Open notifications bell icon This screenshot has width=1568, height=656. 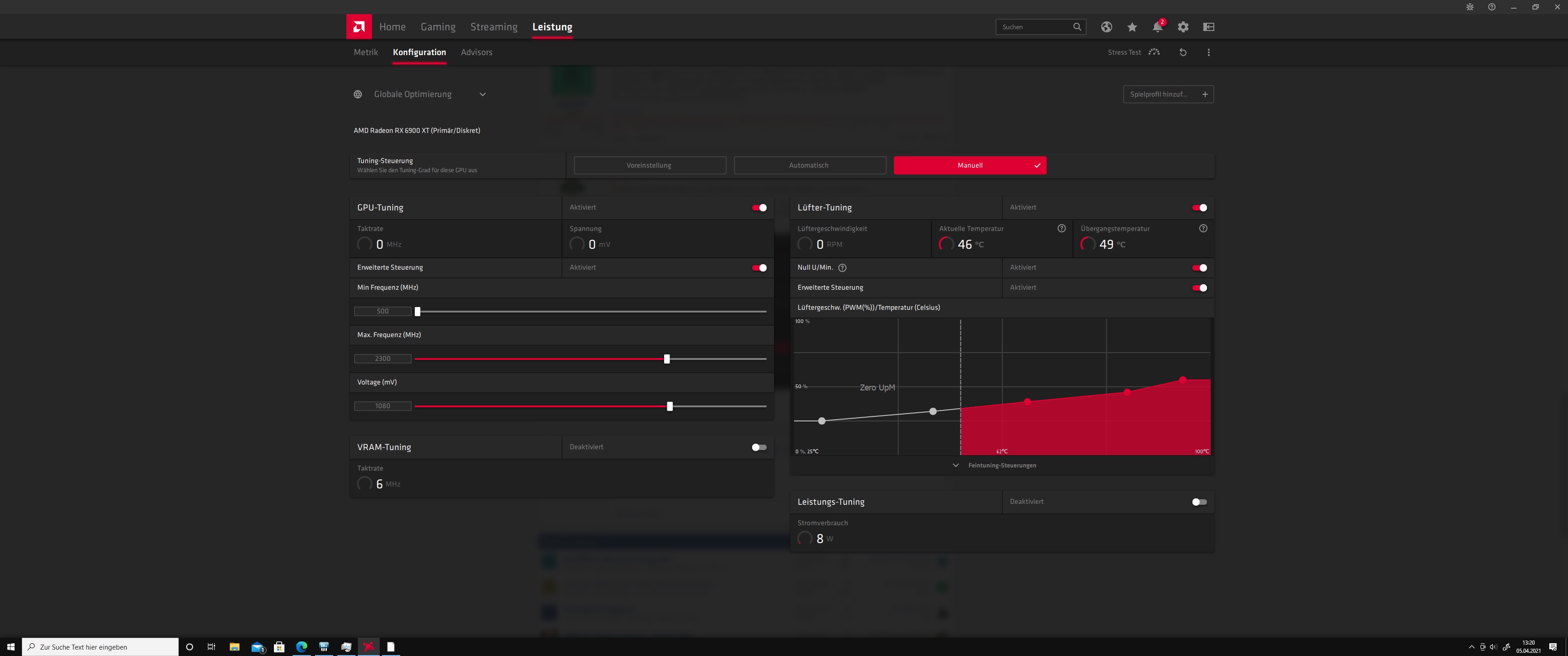1157,27
